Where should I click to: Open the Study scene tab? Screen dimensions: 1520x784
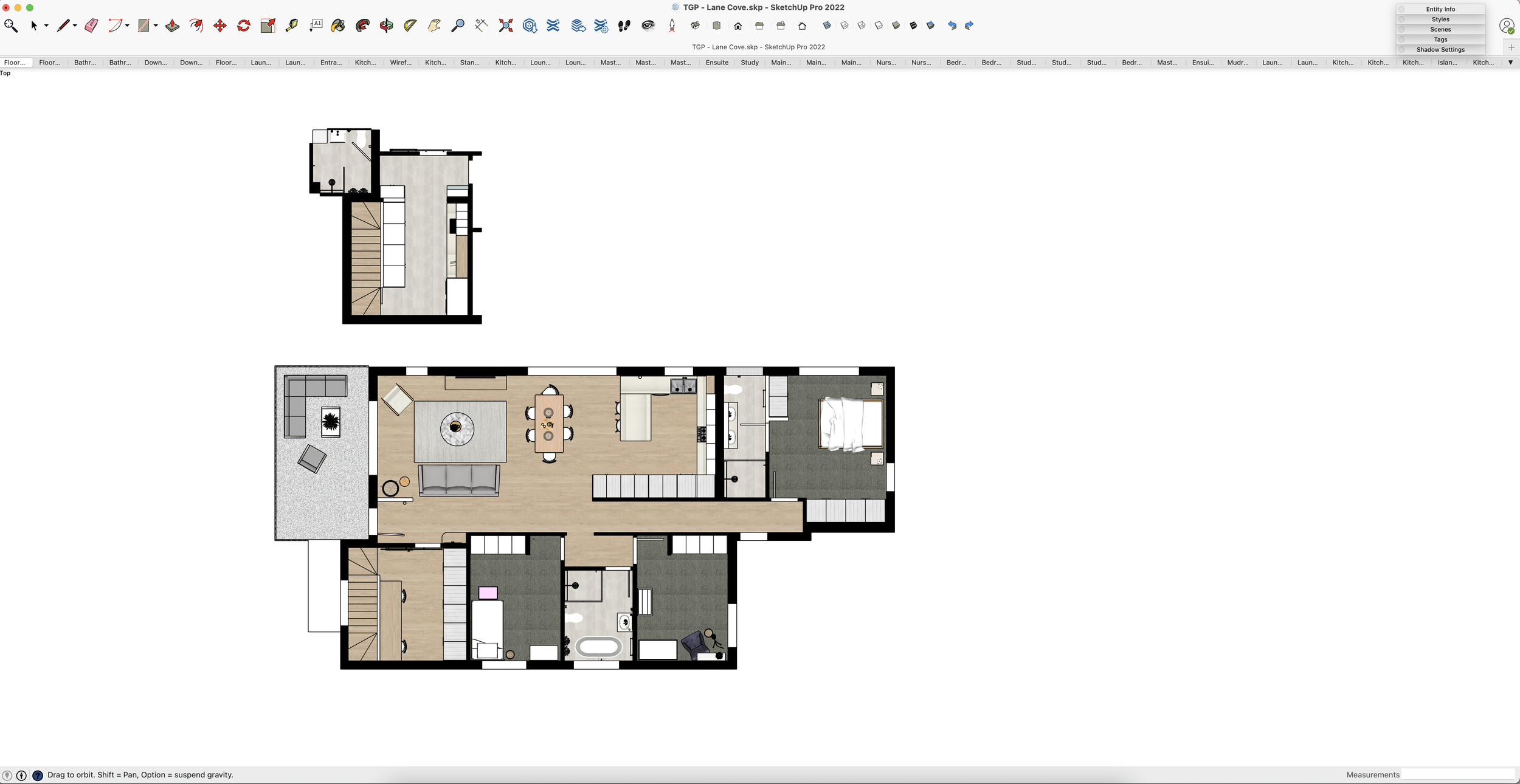click(x=750, y=63)
